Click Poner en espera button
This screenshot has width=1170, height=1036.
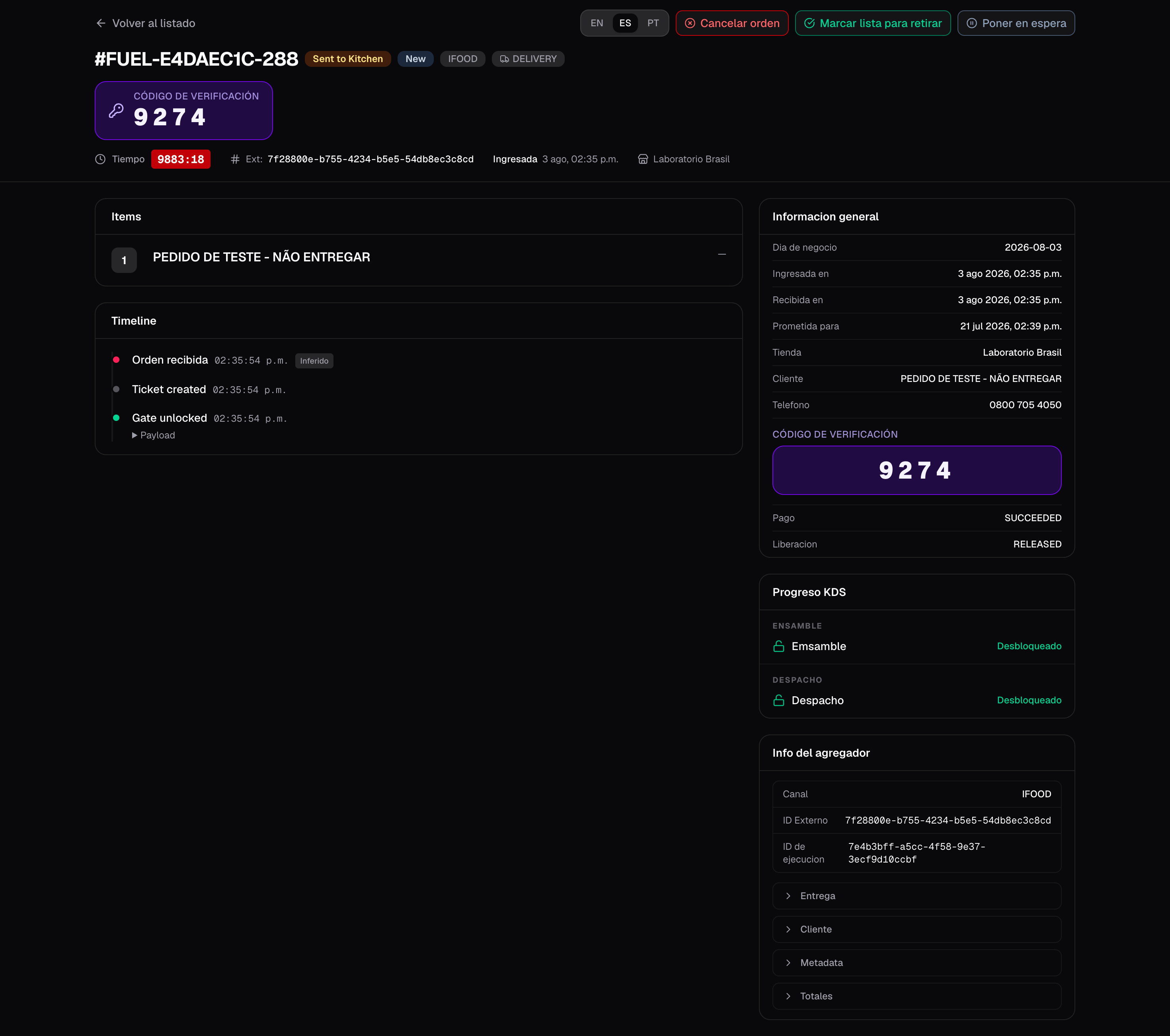1016,23
